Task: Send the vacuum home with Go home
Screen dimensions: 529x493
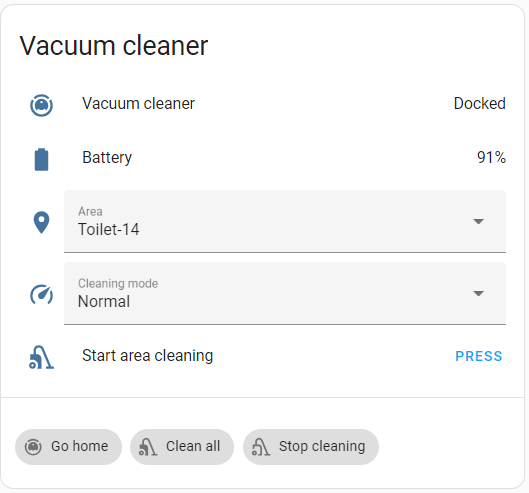Action: click(68, 447)
